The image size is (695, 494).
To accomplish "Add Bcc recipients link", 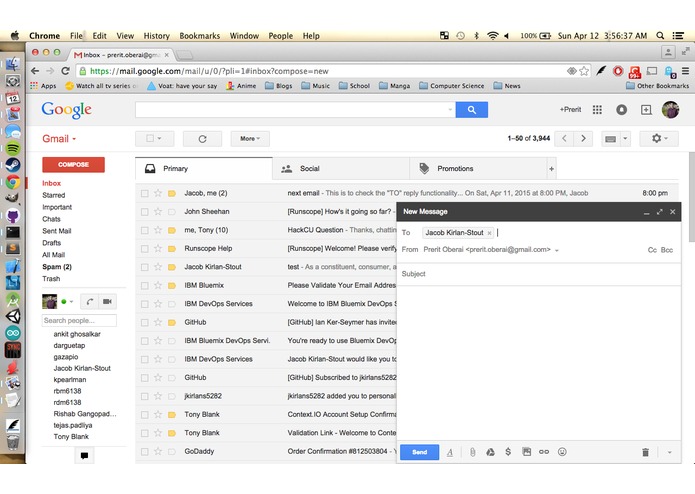I will (x=667, y=250).
